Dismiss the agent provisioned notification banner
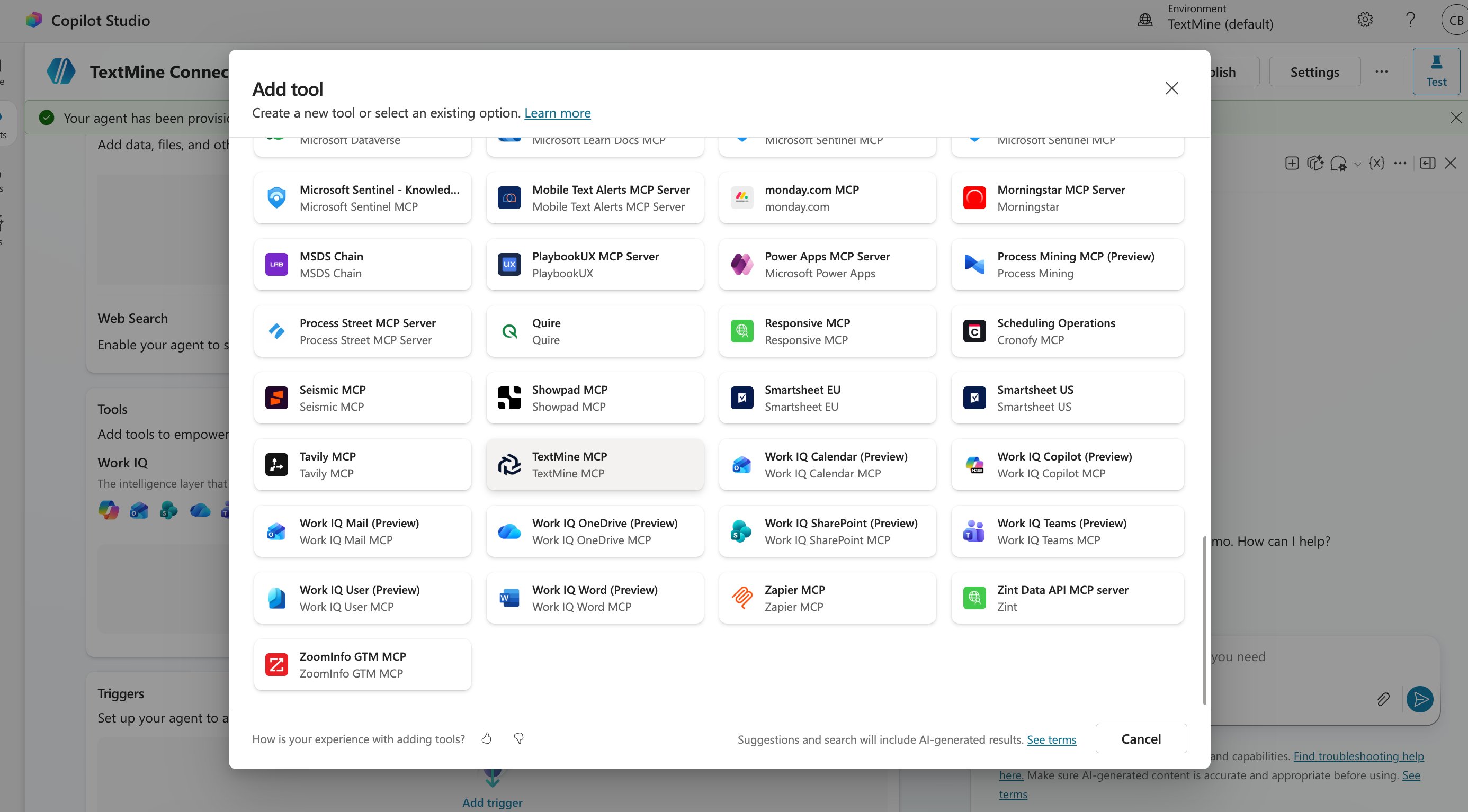Screen dimensions: 1468x812 [1455, 118]
